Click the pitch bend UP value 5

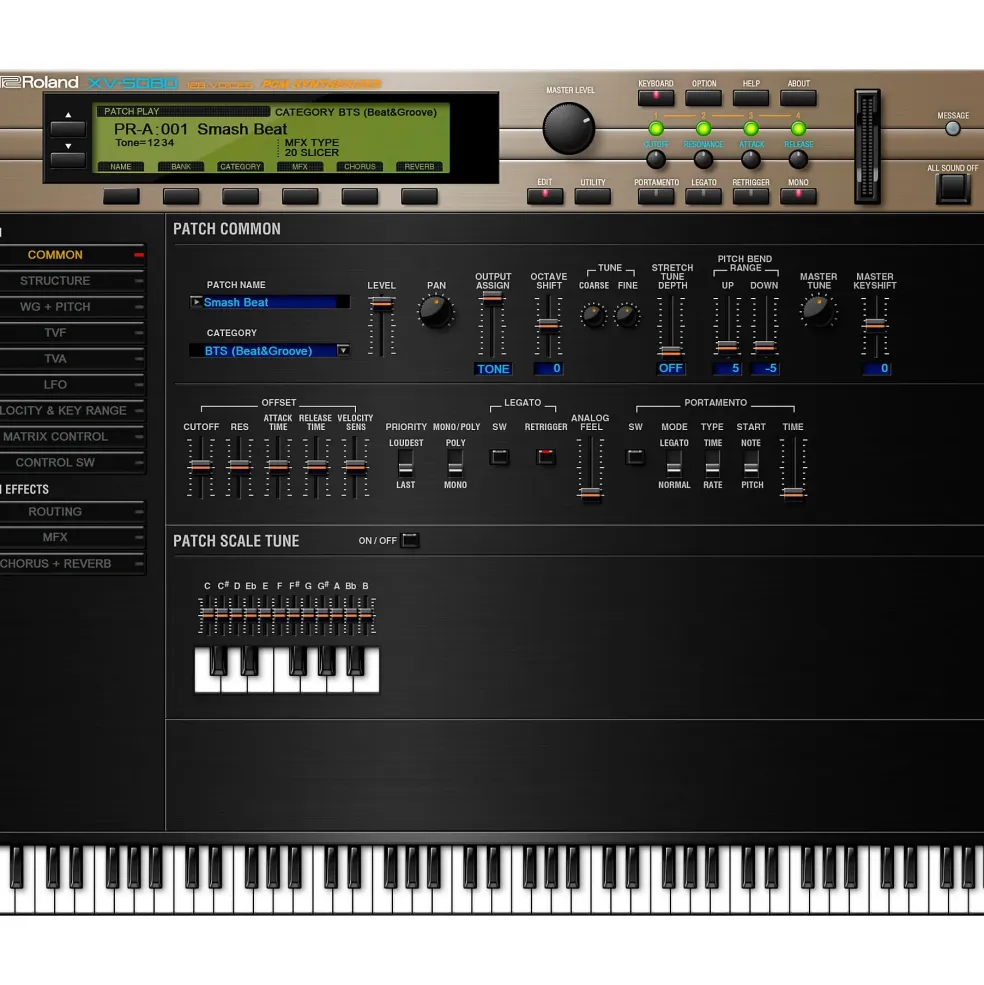click(x=727, y=368)
